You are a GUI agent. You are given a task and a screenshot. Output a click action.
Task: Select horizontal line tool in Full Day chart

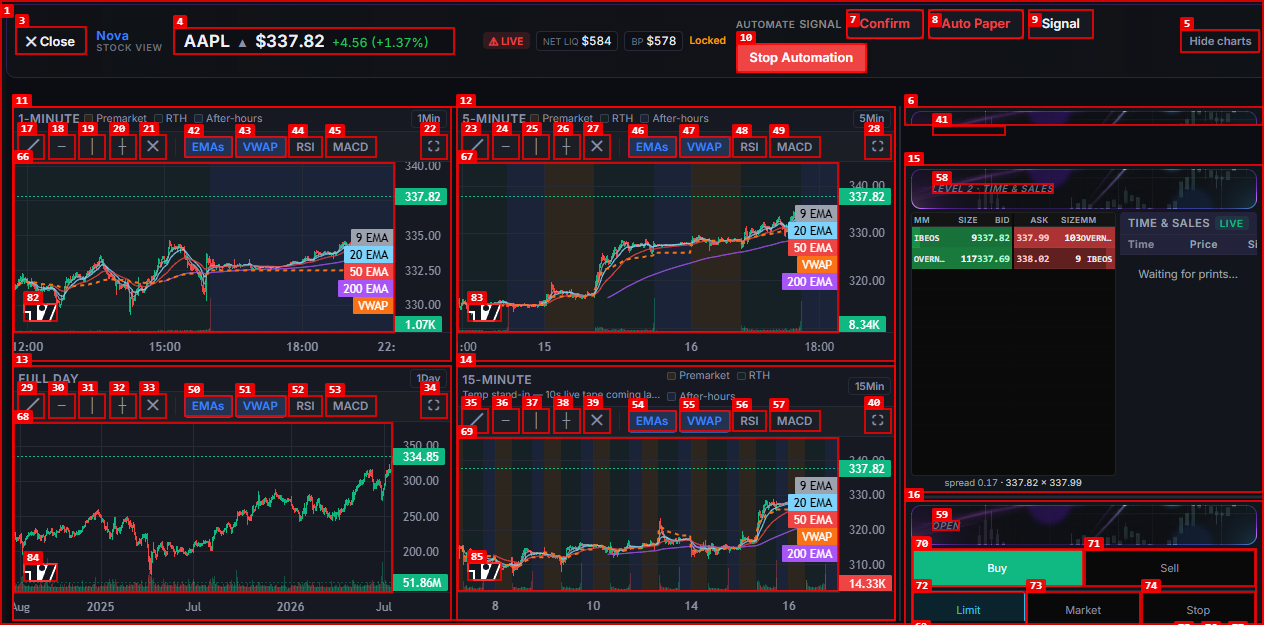point(61,405)
